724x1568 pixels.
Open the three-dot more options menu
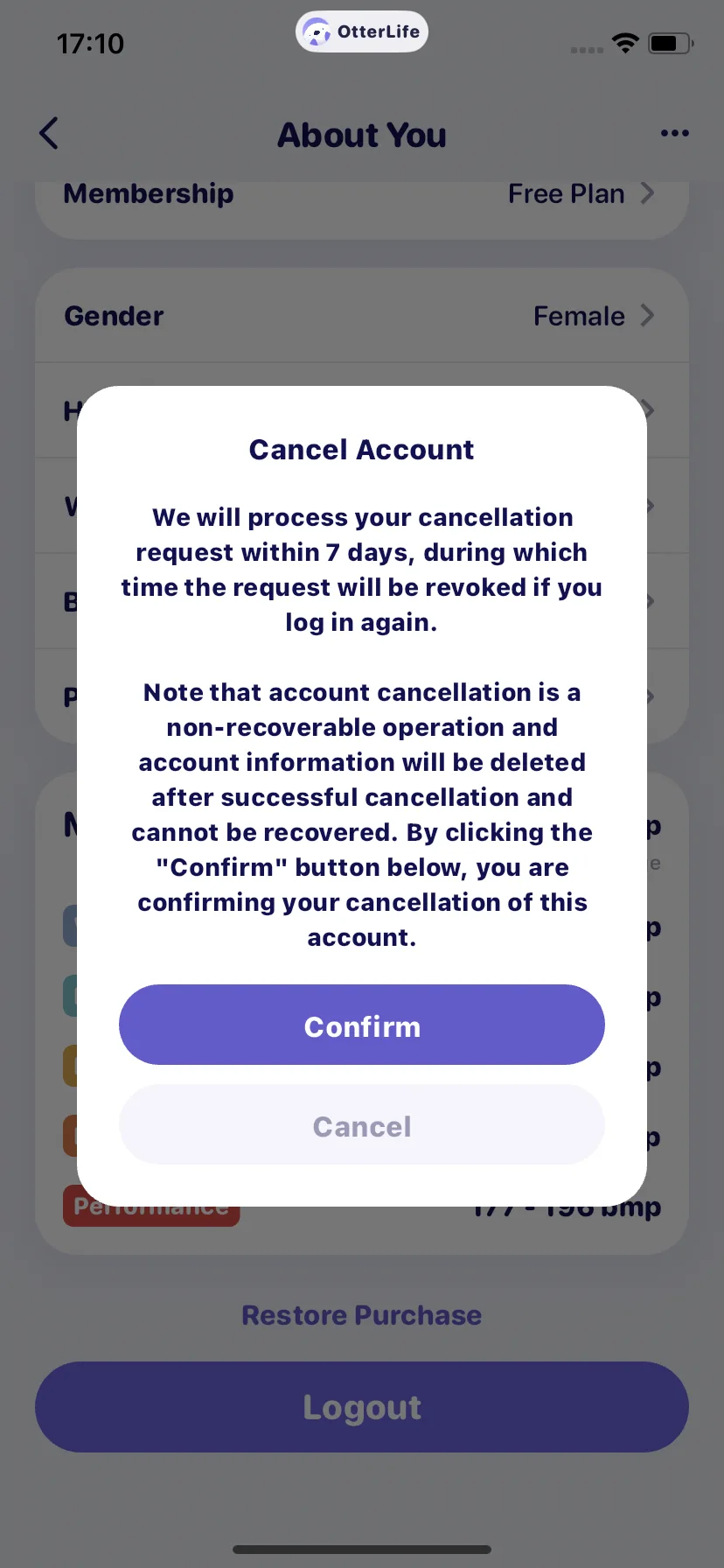(674, 134)
